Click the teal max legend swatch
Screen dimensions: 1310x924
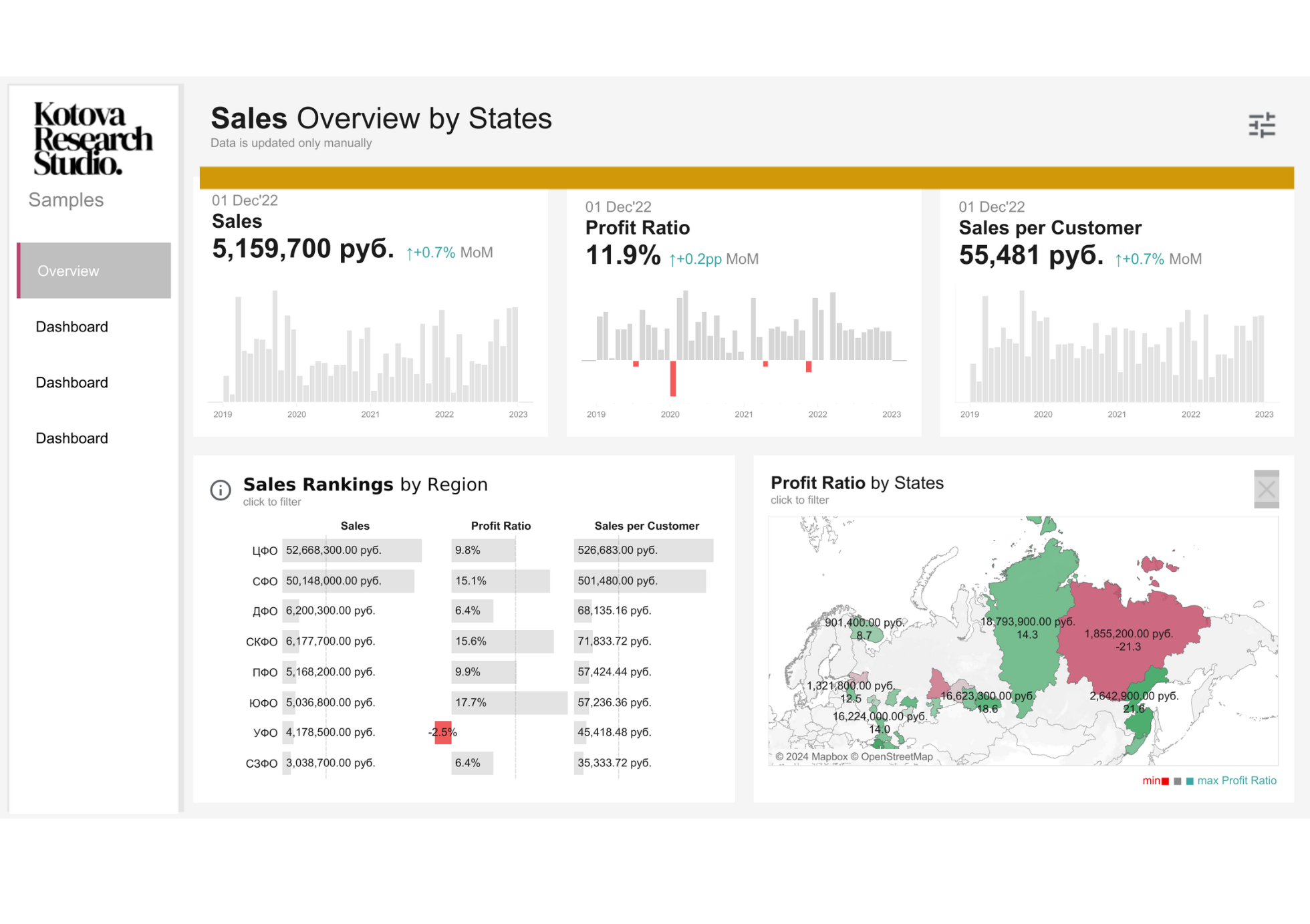pyautogui.click(x=1190, y=781)
